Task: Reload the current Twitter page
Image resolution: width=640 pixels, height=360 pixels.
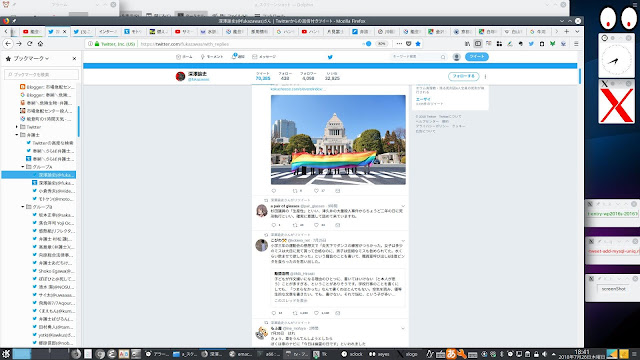Action: tap(29, 44)
